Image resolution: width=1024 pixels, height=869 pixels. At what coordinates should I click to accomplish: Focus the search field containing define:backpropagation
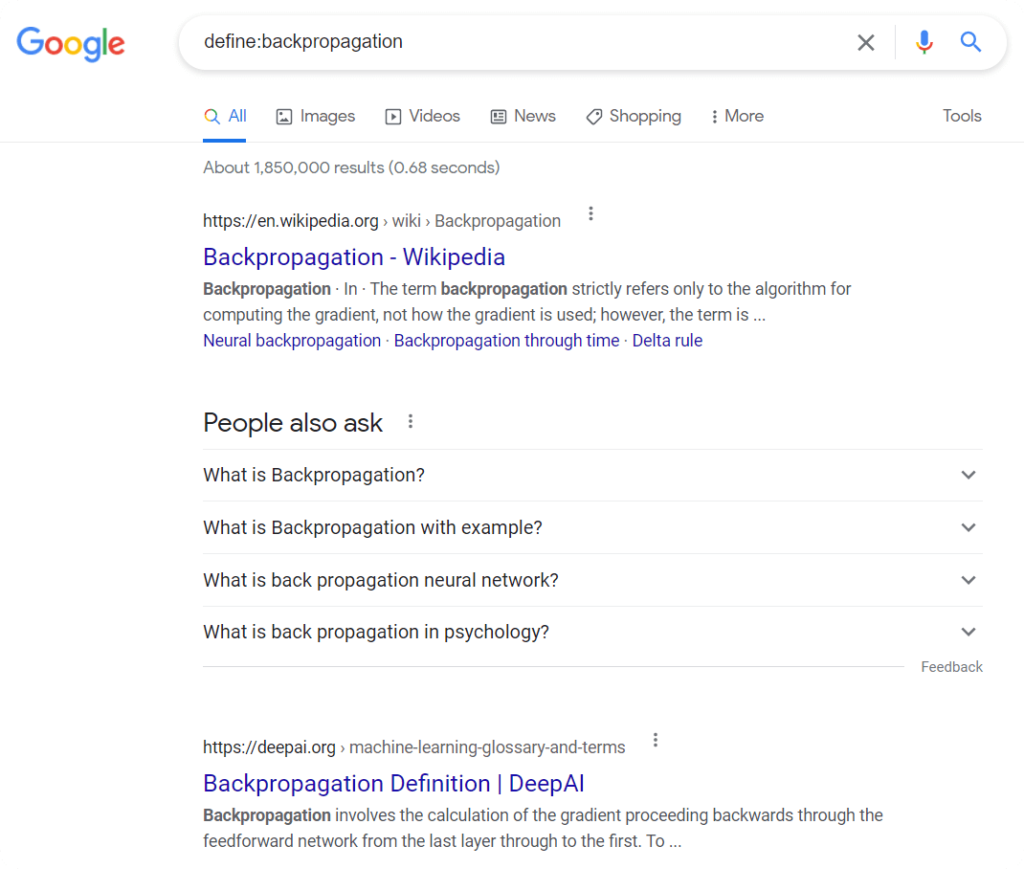coord(516,42)
